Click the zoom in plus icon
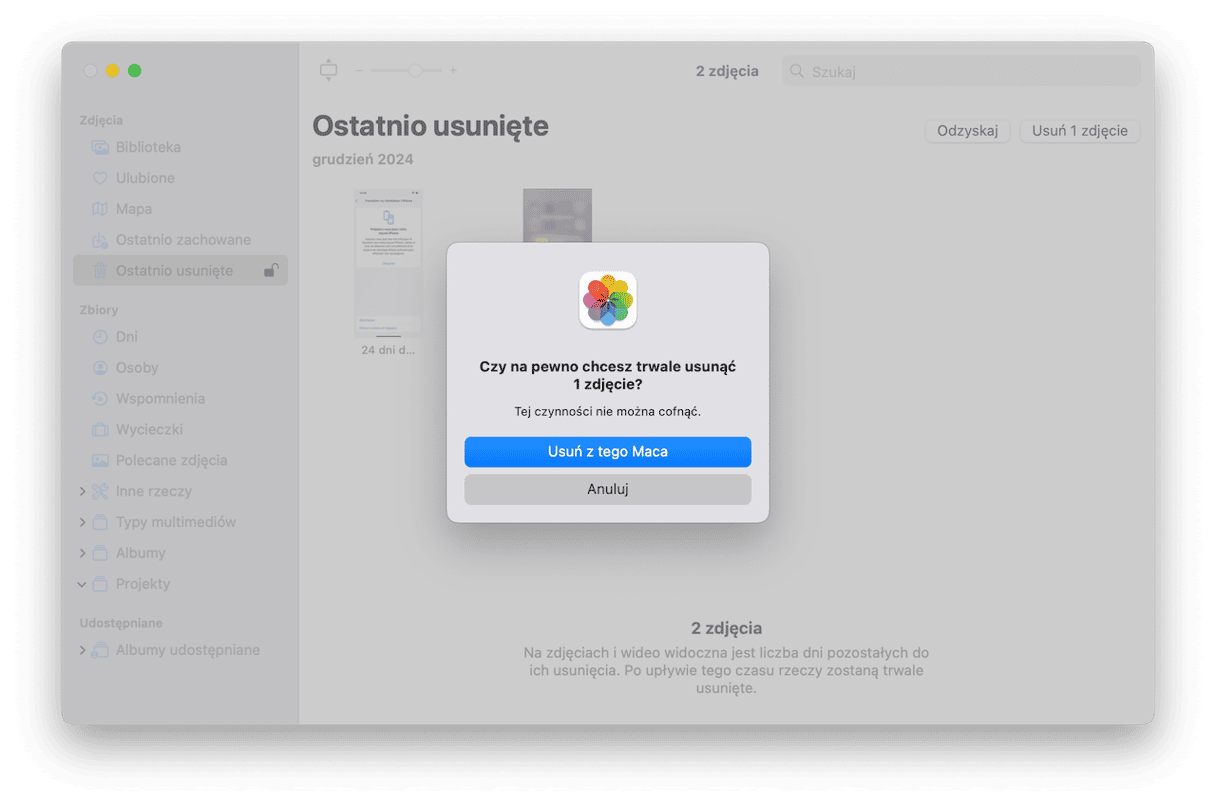The width and height of the screenshot is (1216, 806). [x=453, y=71]
